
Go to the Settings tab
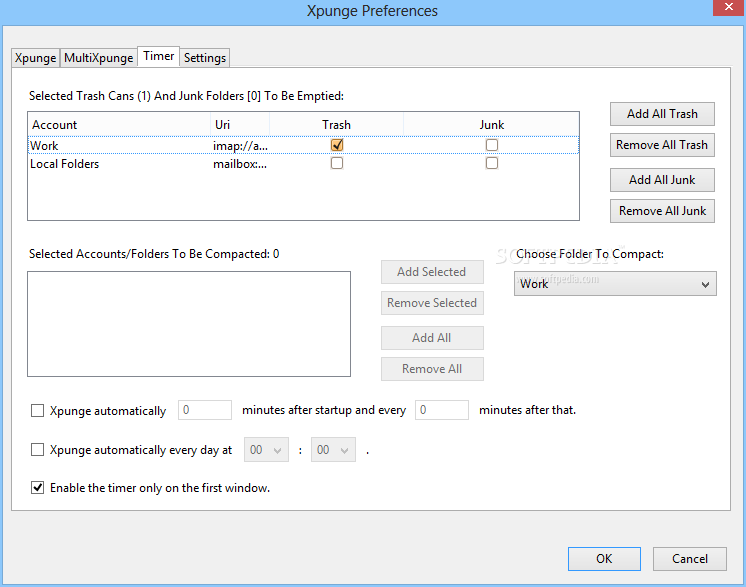[205, 58]
